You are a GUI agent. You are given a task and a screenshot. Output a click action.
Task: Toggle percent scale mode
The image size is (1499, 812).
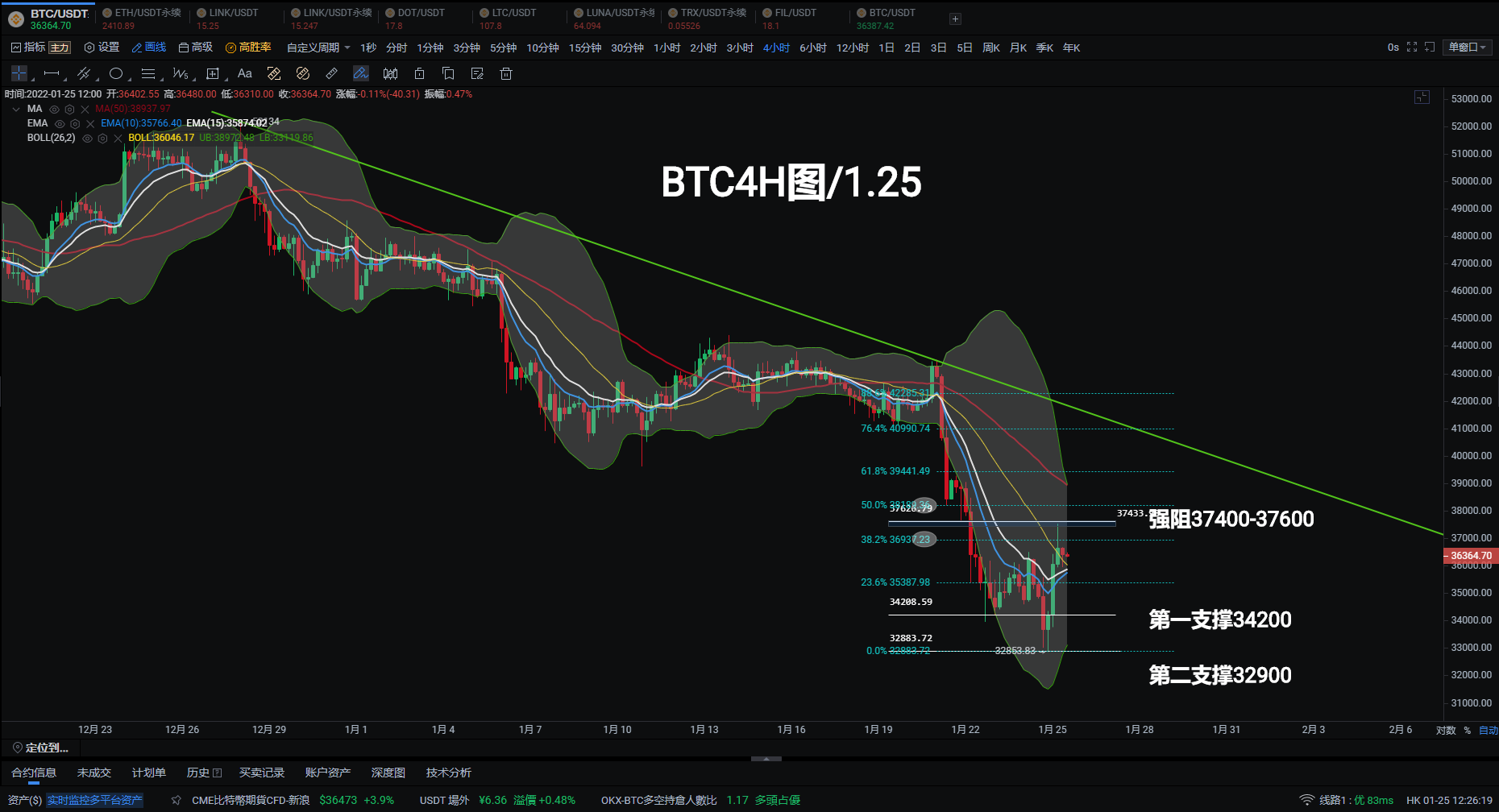click(1468, 730)
